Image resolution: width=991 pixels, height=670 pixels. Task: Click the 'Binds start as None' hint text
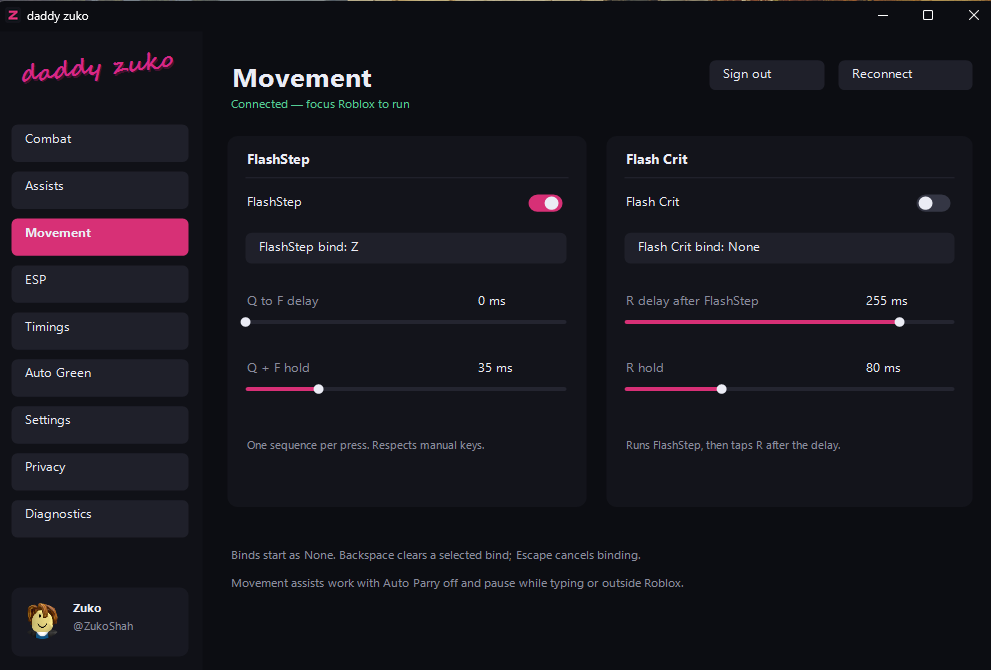point(435,556)
